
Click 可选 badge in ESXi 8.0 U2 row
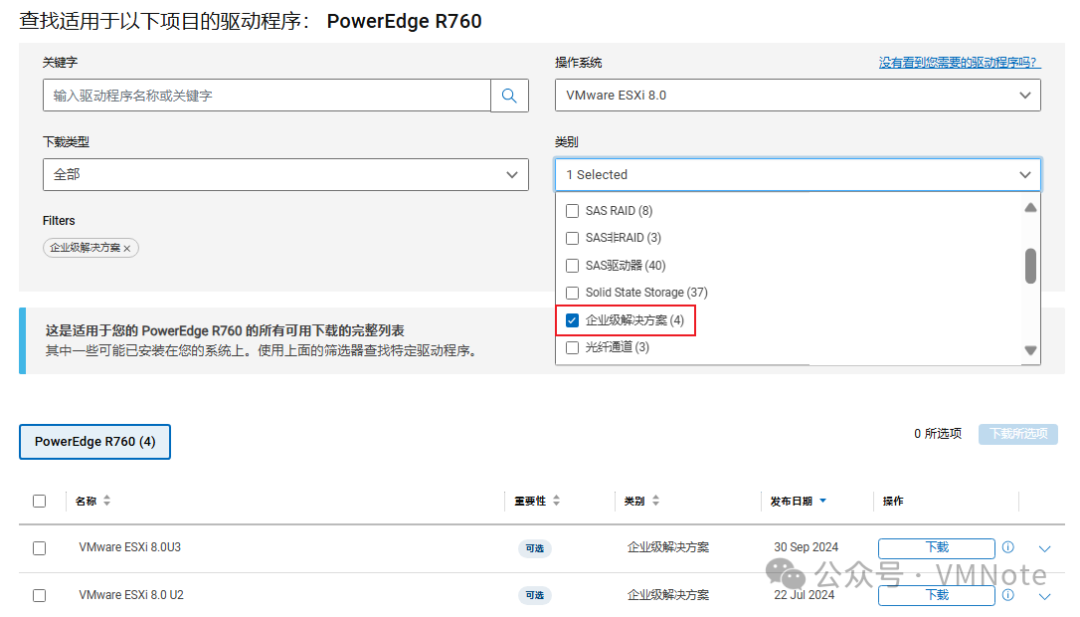tap(534, 596)
